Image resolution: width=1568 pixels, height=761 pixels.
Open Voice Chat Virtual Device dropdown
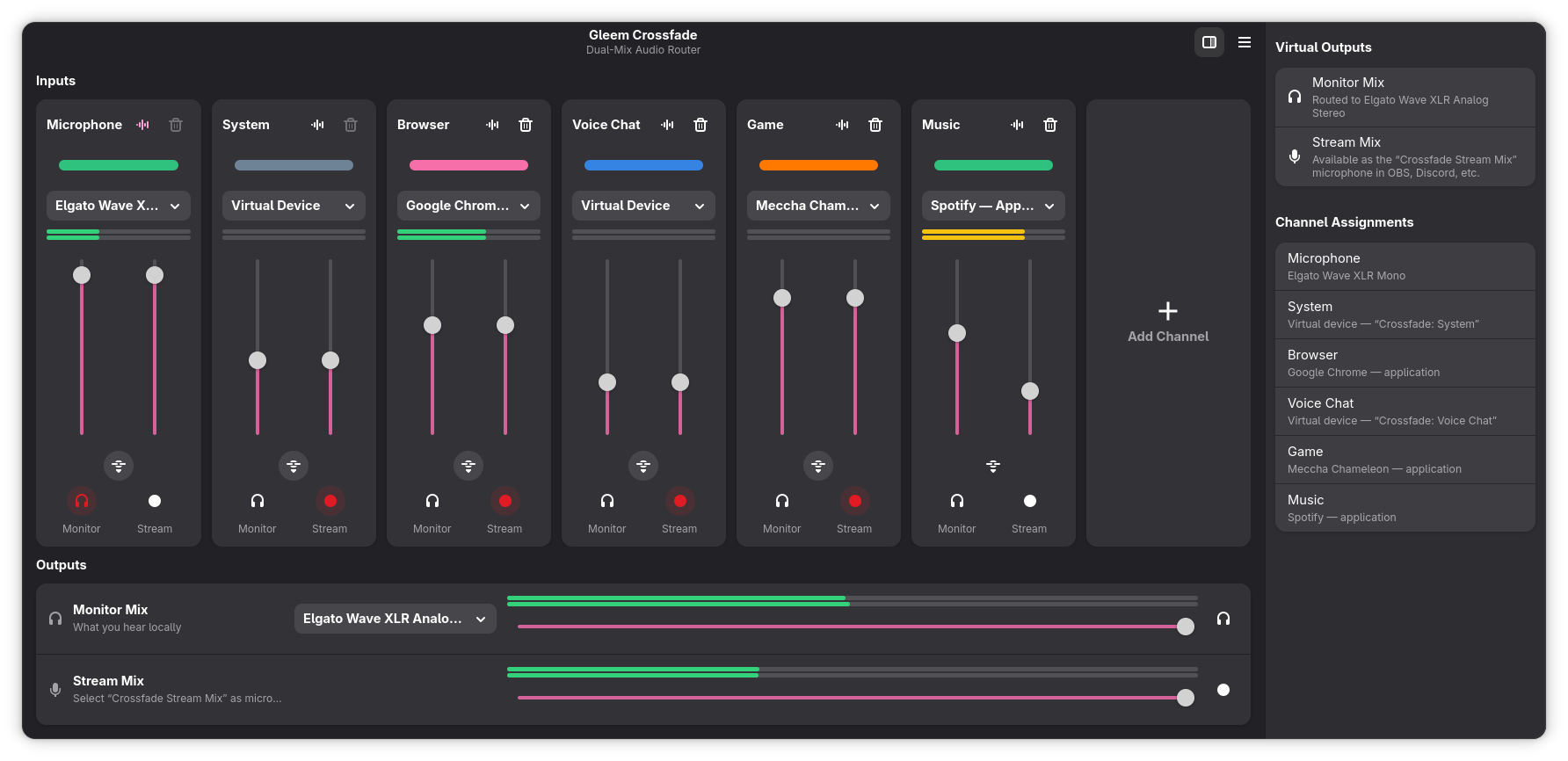pyautogui.click(x=643, y=206)
